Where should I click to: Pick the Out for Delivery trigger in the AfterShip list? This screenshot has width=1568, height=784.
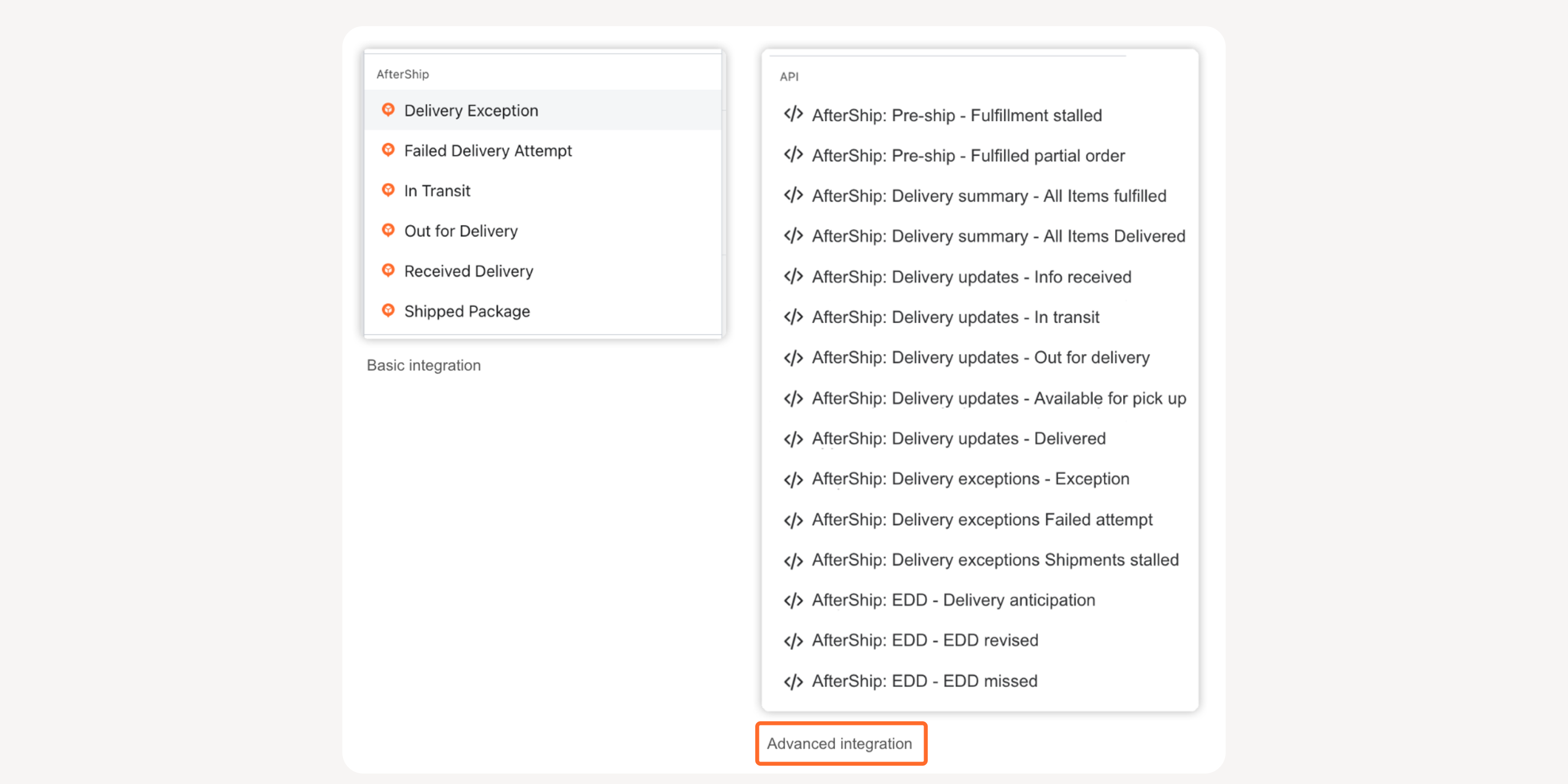(x=543, y=230)
